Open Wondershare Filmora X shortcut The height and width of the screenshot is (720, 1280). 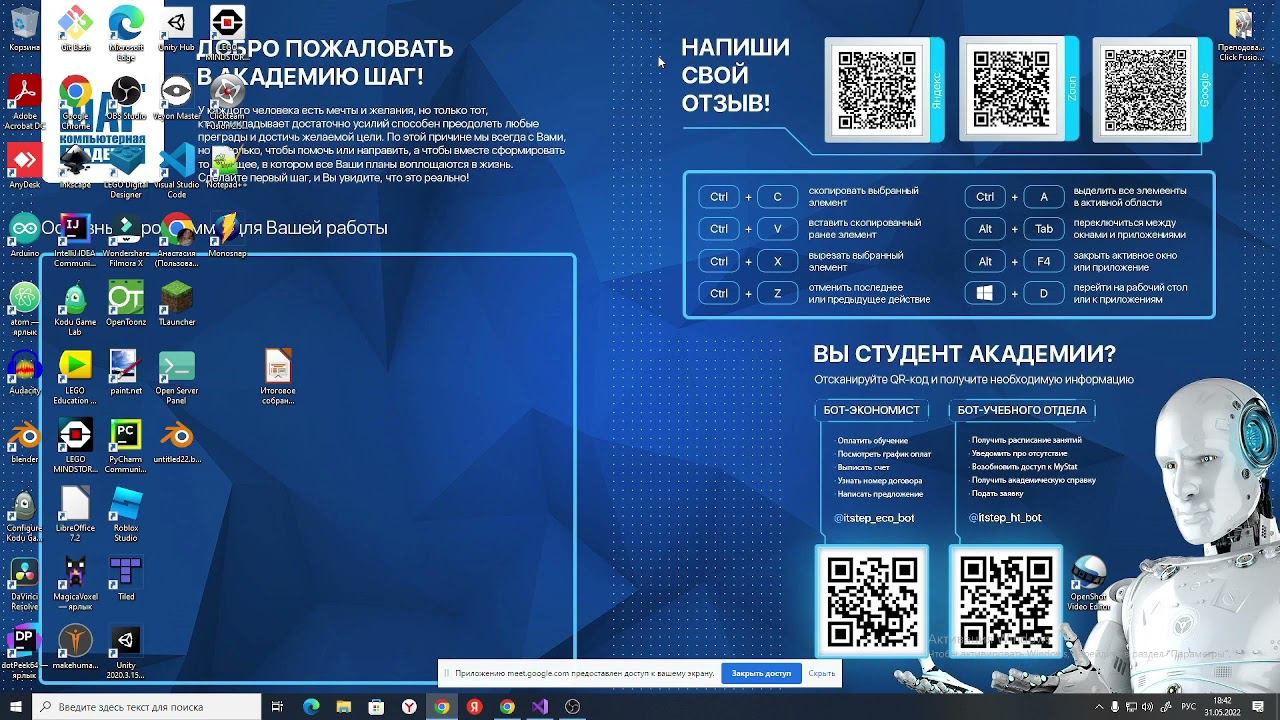click(x=126, y=240)
